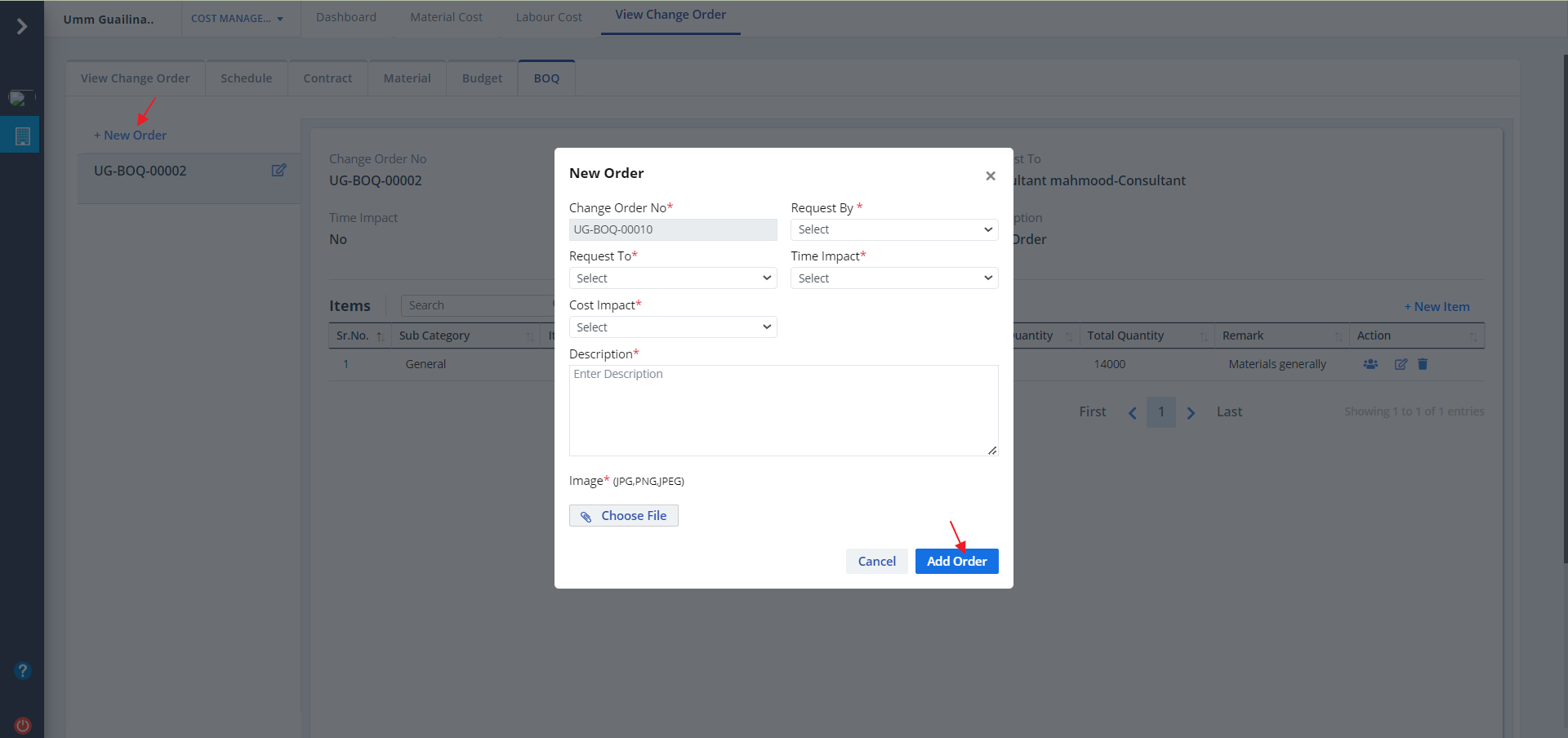Viewport: 1568px width, 738px height.
Task: Click the Choose File upload button
Action: pyautogui.click(x=624, y=516)
